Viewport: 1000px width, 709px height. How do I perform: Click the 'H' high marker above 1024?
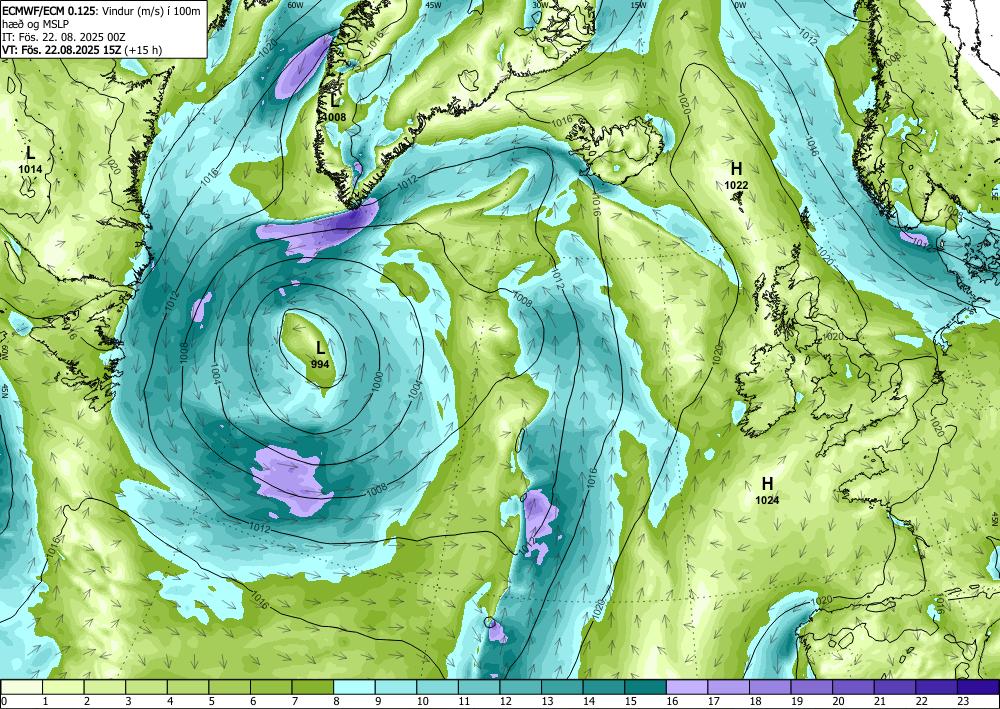767,483
